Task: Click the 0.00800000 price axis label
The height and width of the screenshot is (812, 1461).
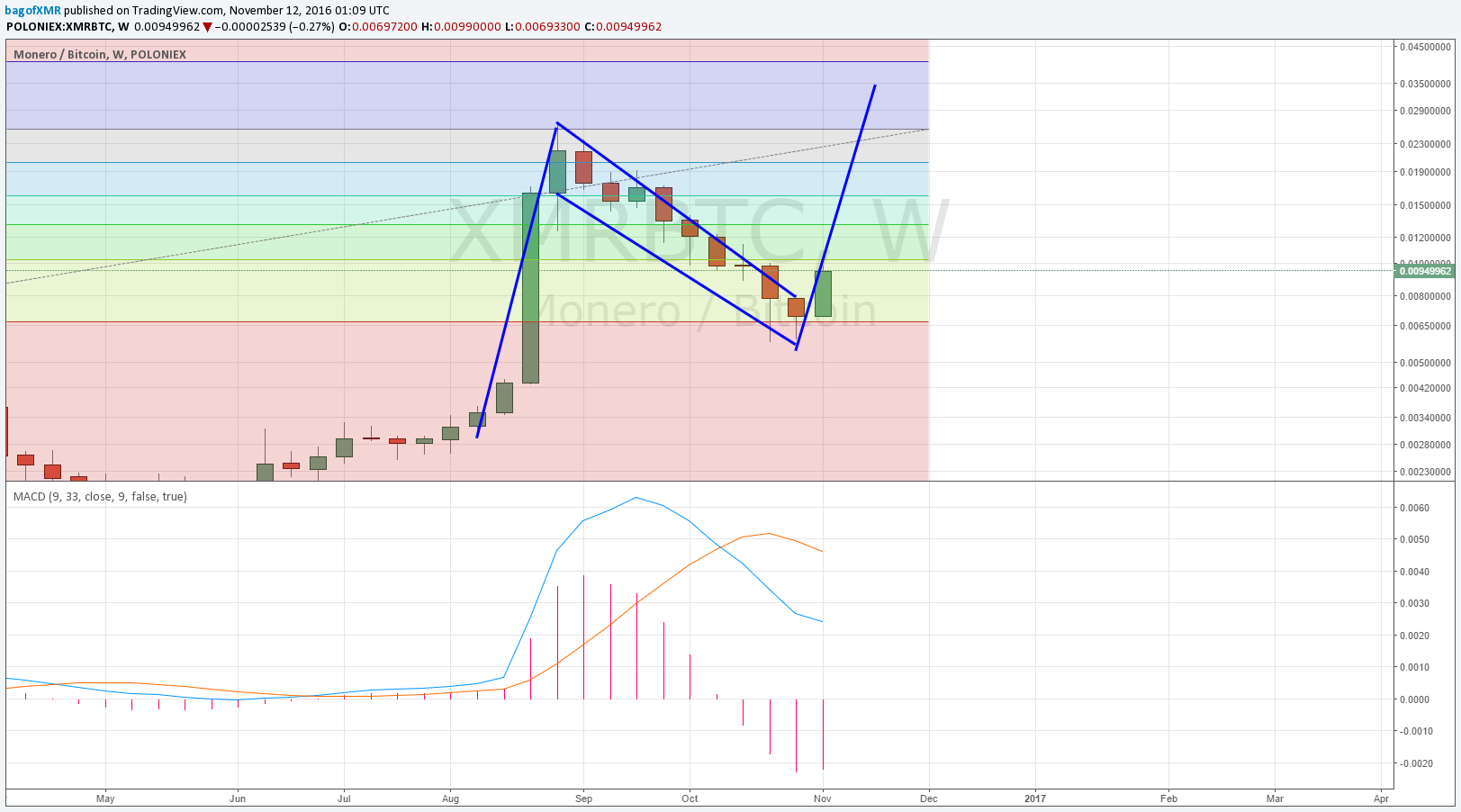Action: [x=1425, y=296]
